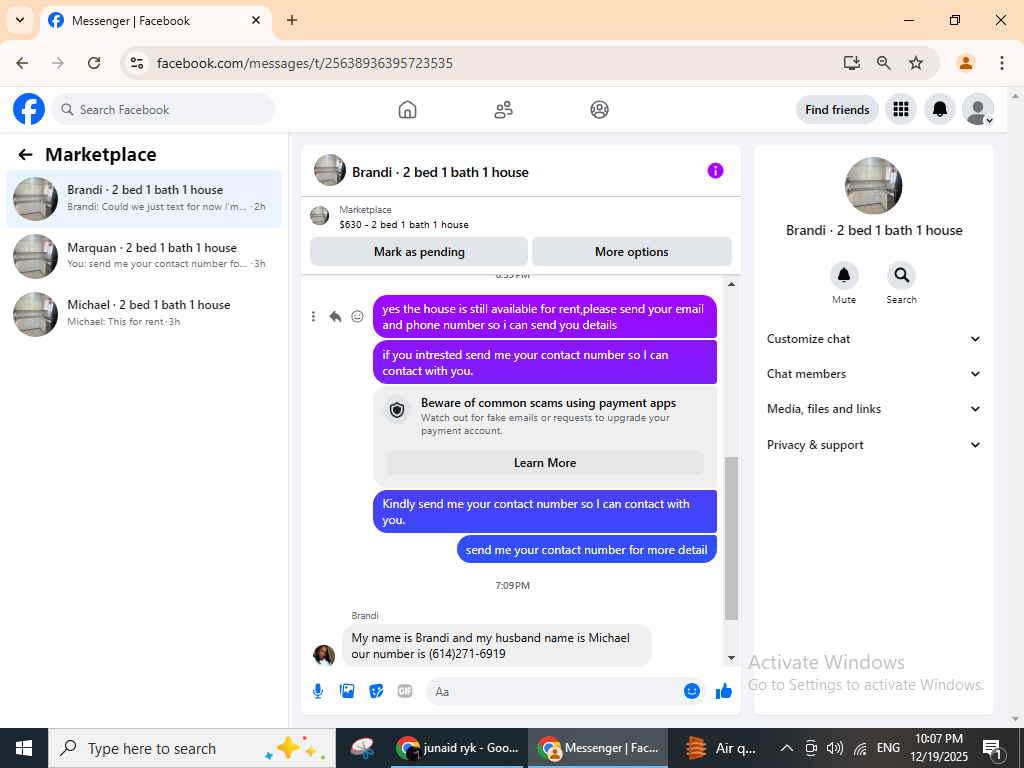Screen dimensions: 1024x768
Task: Expand Media, files and links section
Action: pos(873,409)
